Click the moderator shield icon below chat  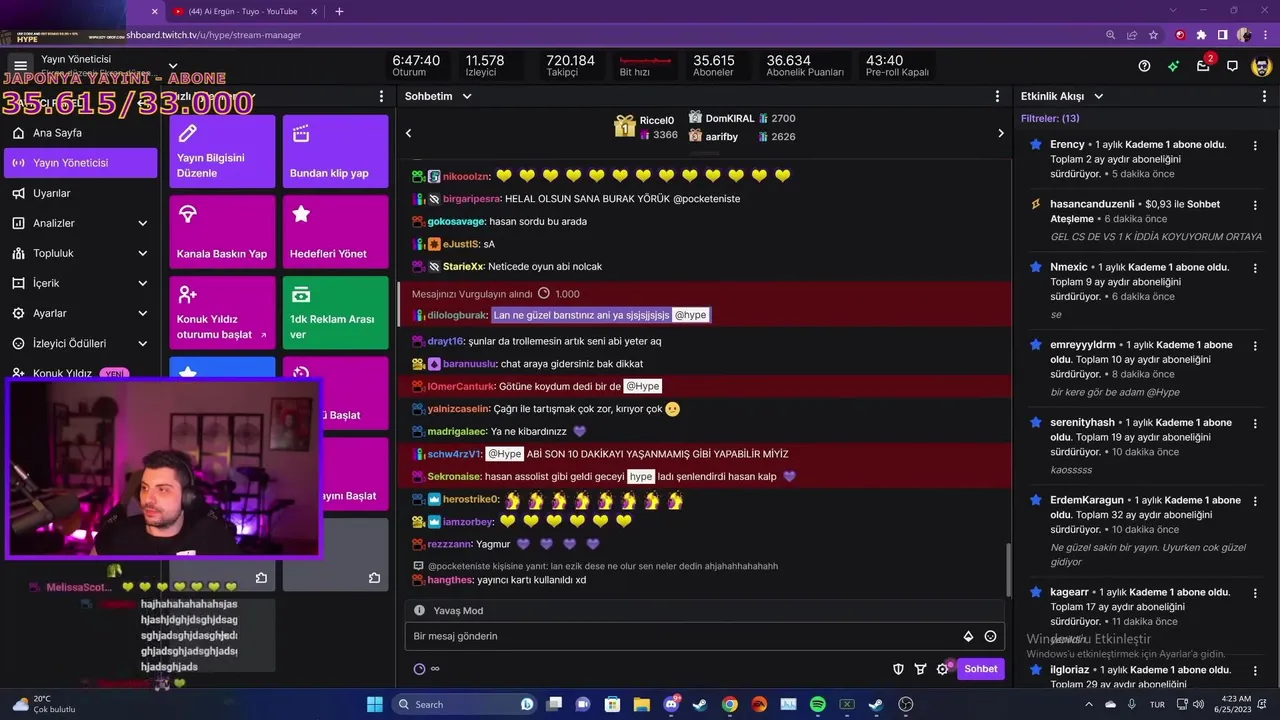pos(898,669)
